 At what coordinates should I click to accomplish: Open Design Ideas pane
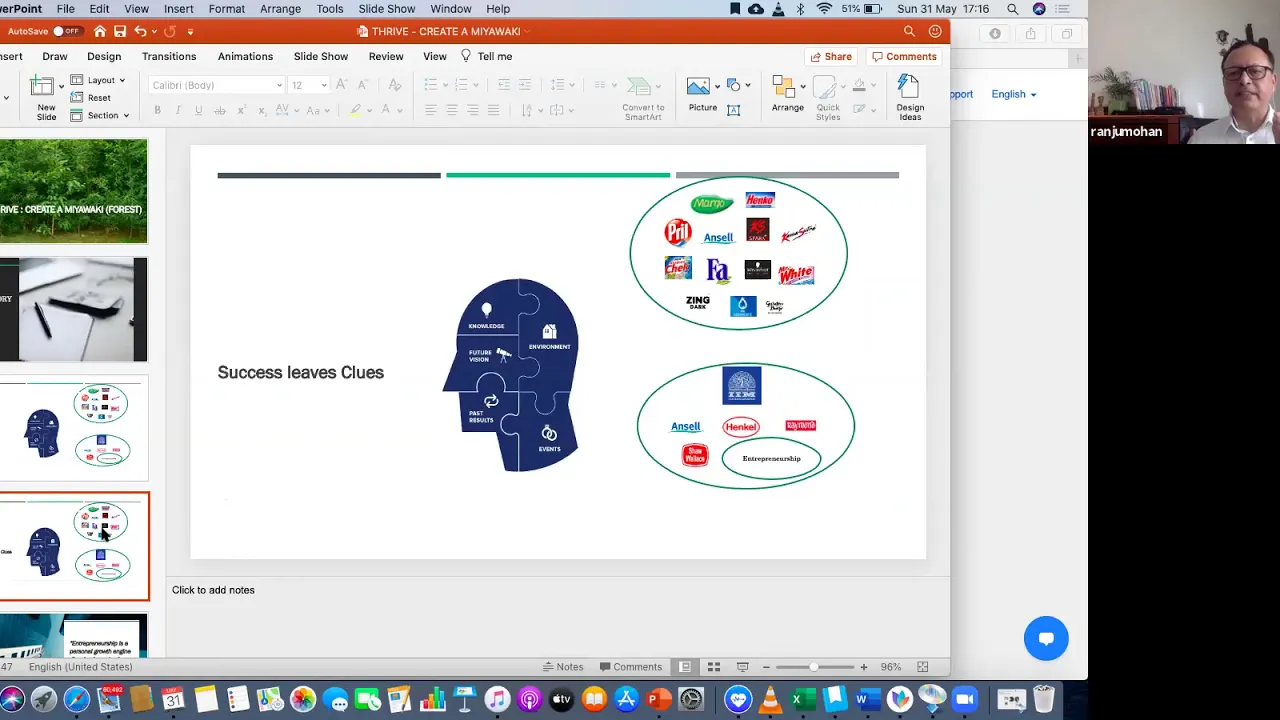tap(910, 98)
